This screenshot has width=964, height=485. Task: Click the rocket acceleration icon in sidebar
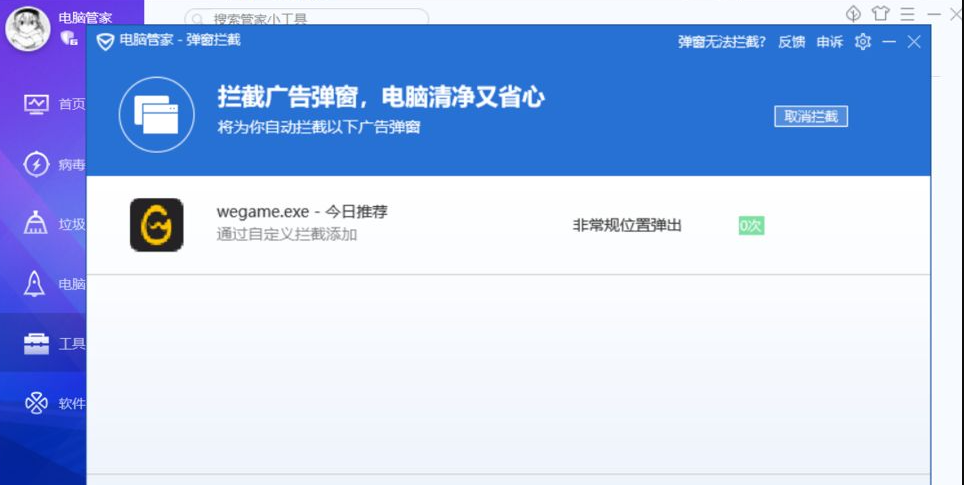[36, 284]
